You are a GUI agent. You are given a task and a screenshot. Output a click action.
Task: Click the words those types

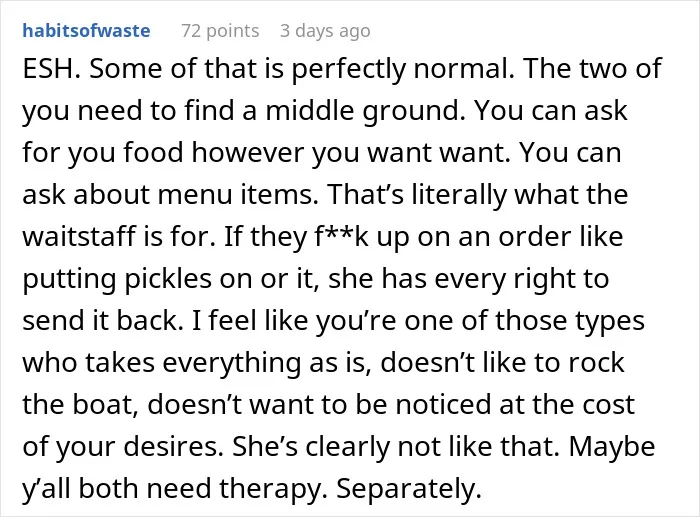tap(570, 321)
